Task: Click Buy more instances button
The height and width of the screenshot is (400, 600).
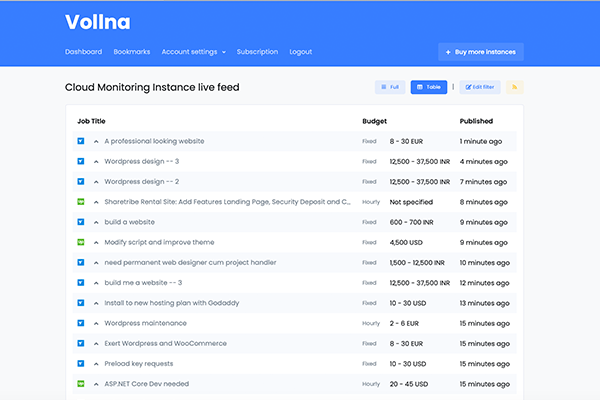Action: tap(481, 52)
